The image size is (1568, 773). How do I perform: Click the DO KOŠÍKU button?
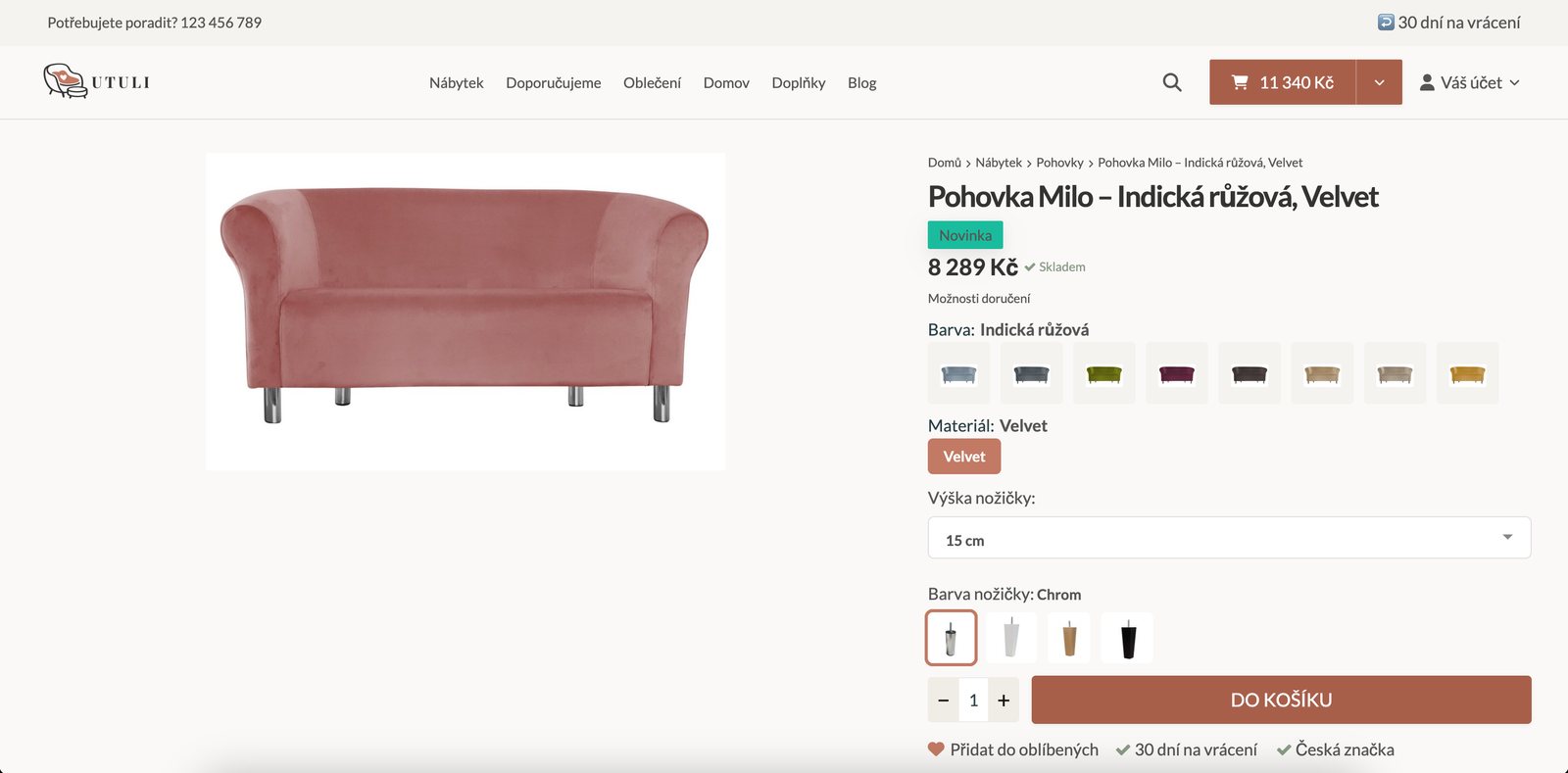tap(1281, 700)
